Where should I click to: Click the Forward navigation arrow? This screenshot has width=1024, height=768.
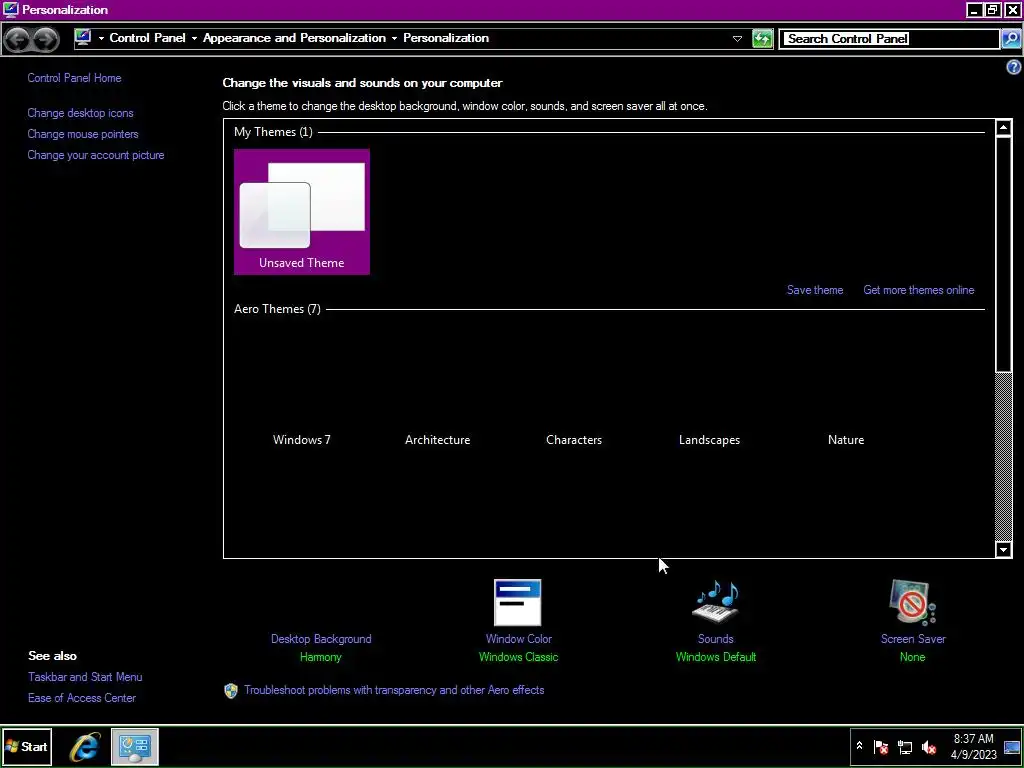point(45,39)
